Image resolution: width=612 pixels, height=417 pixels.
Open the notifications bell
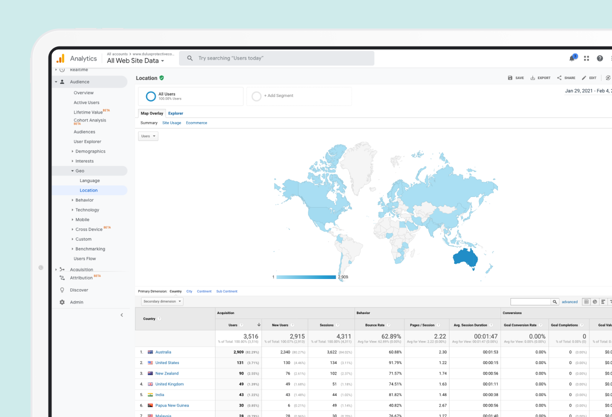[573, 58]
